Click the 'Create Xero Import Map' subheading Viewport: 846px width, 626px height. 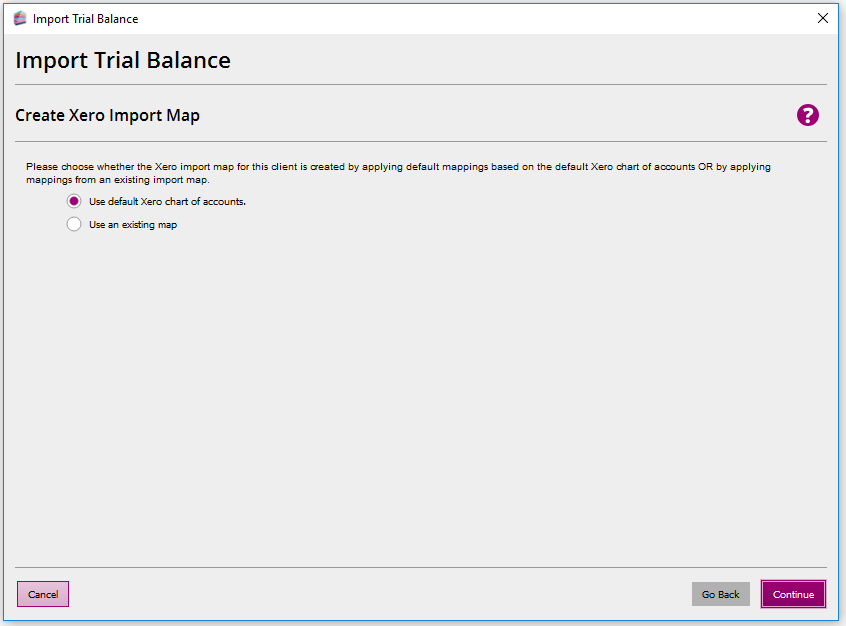click(x=107, y=115)
